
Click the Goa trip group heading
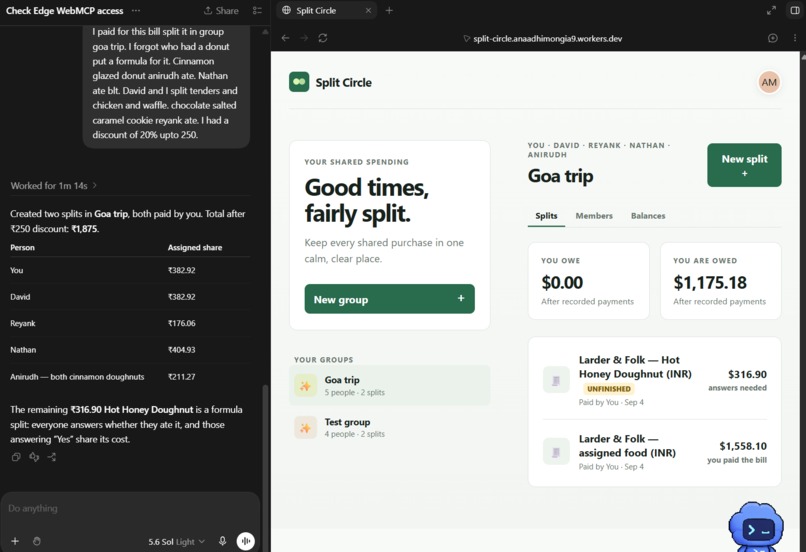coord(560,176)
